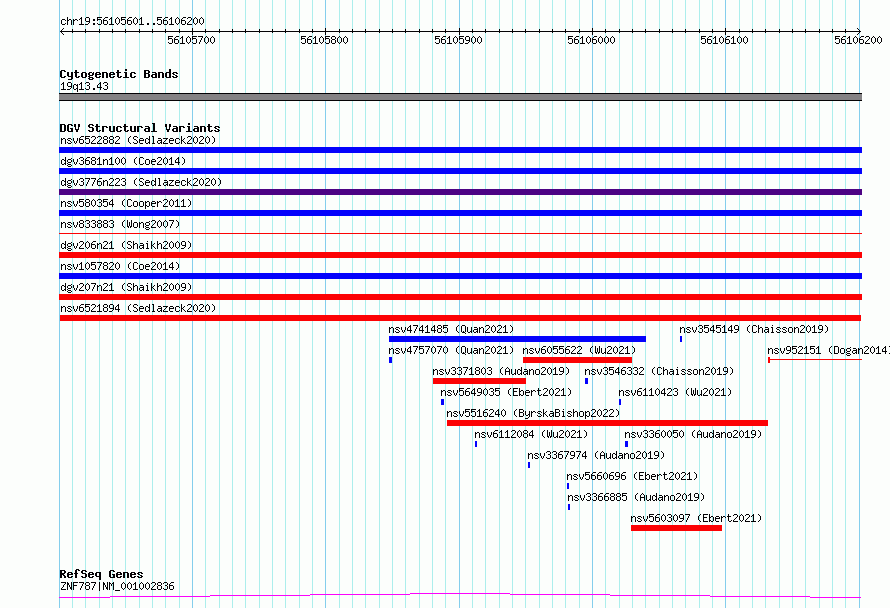Click the 56106000 ruler position label
890x608 pixels.
[591, 40]
